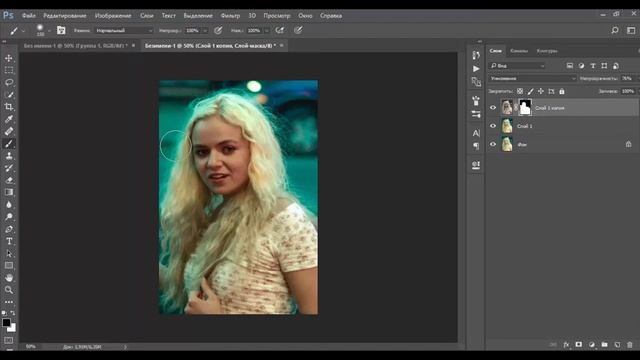
Task: Select the Healing Brush tool
Action: (9, 131)
